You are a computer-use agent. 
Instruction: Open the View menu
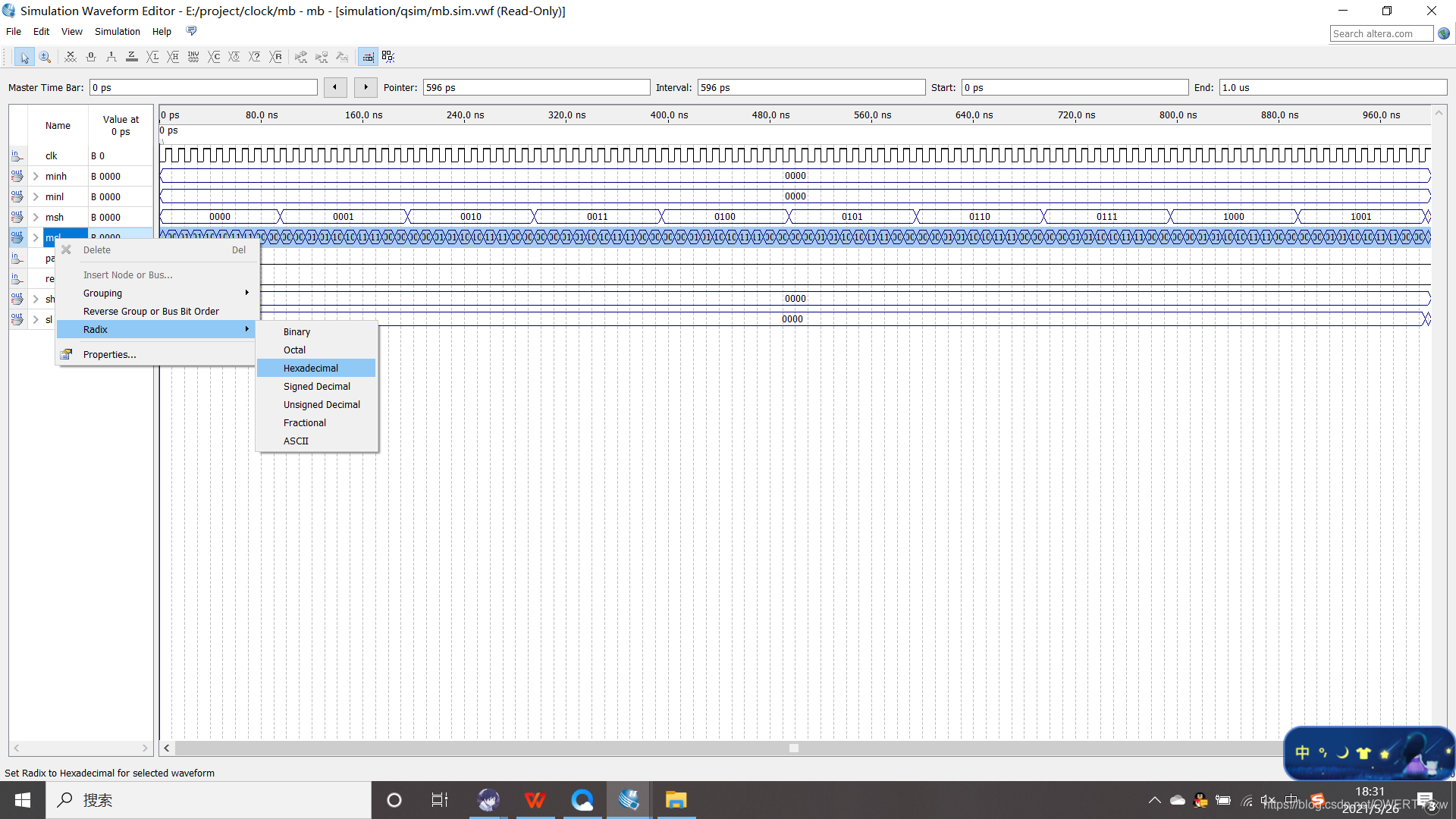pos(72,31)
